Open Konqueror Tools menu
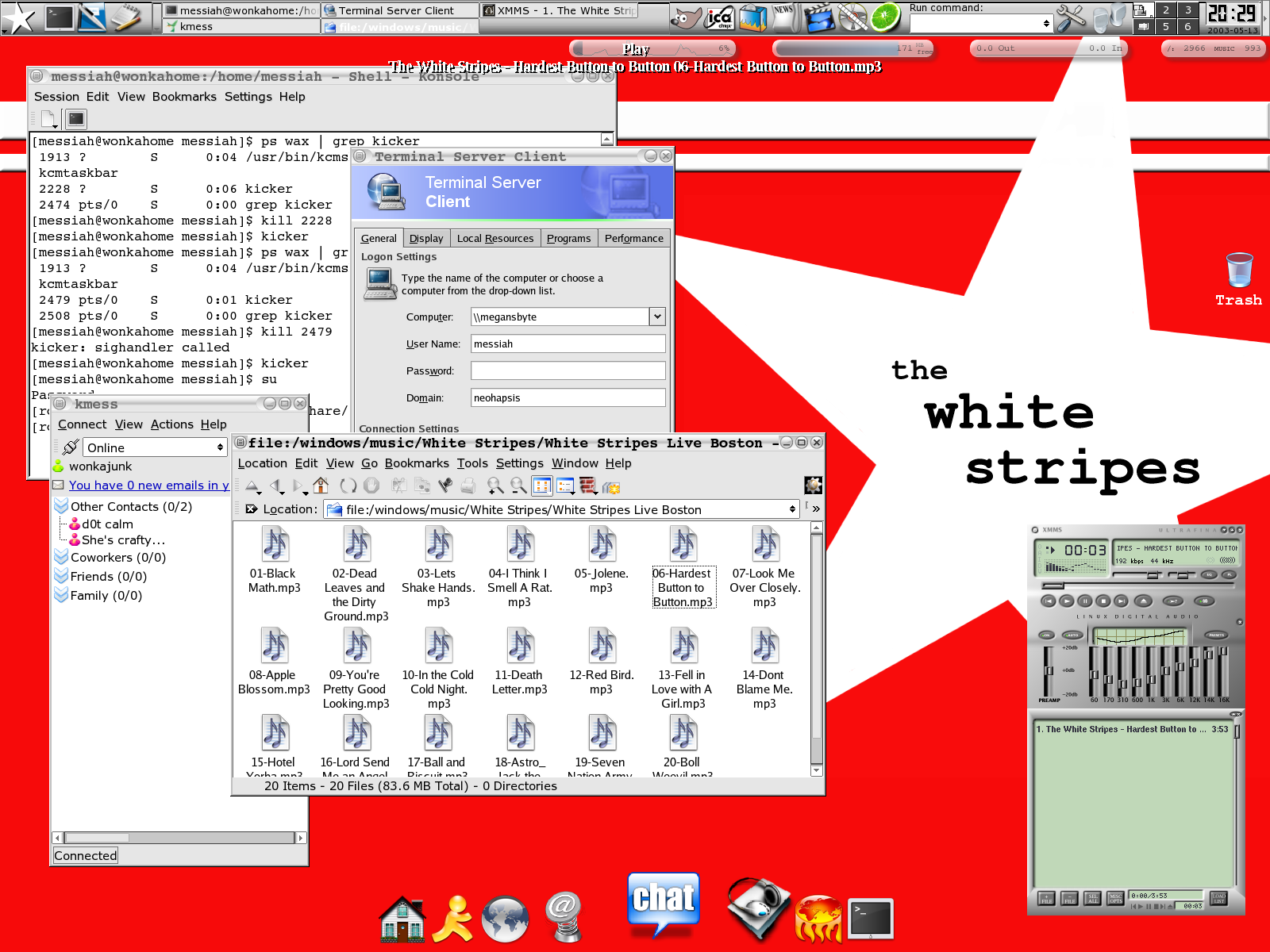 coord(472,463)
